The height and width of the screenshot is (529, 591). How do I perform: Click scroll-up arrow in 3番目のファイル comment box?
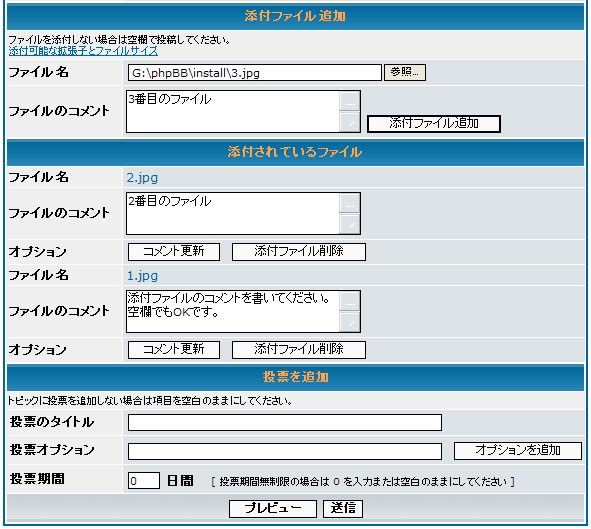pyautogui.click(x=350, y=101)
